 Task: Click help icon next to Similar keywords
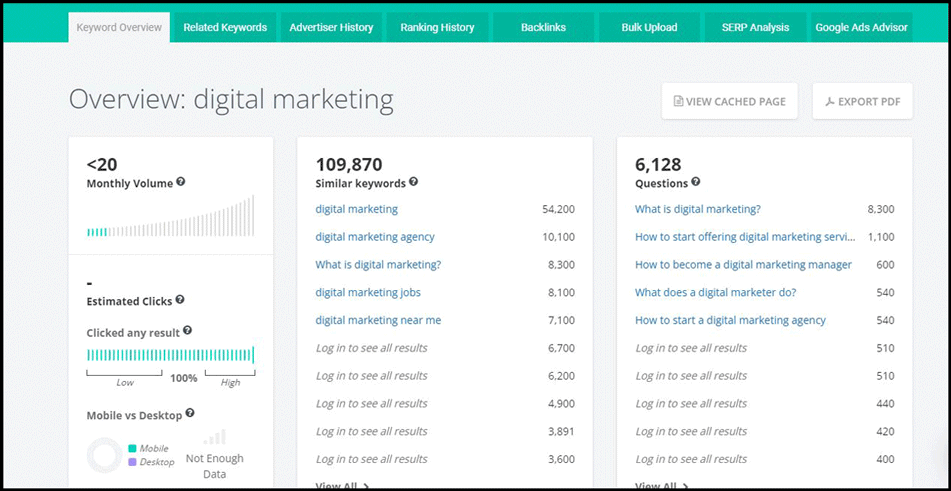(x=413, y=183)
